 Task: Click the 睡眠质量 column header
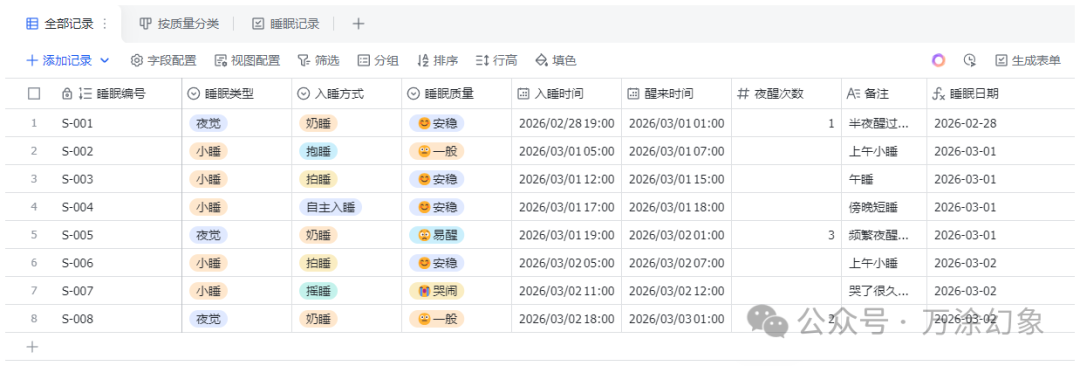point(457,94)
